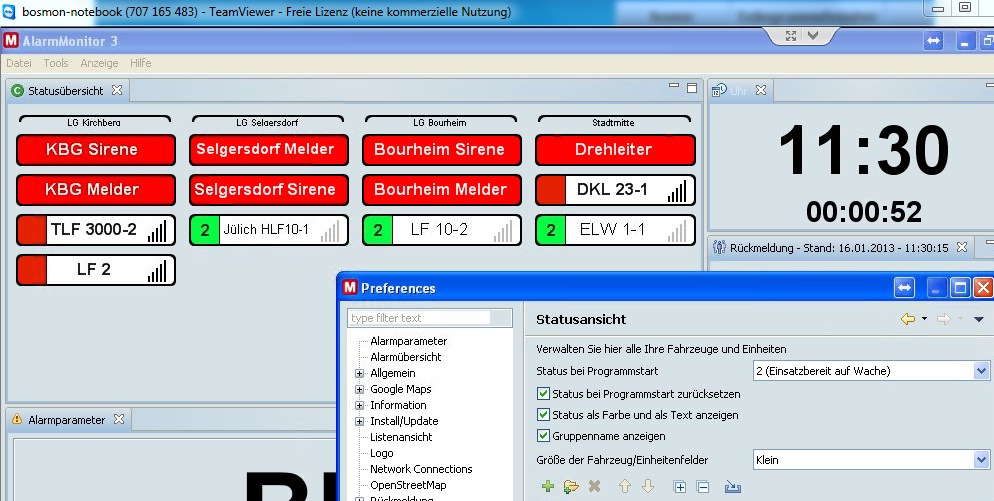994x501 pixels.
Task: Click the move-down arrow icon
Action: (647, 487)
